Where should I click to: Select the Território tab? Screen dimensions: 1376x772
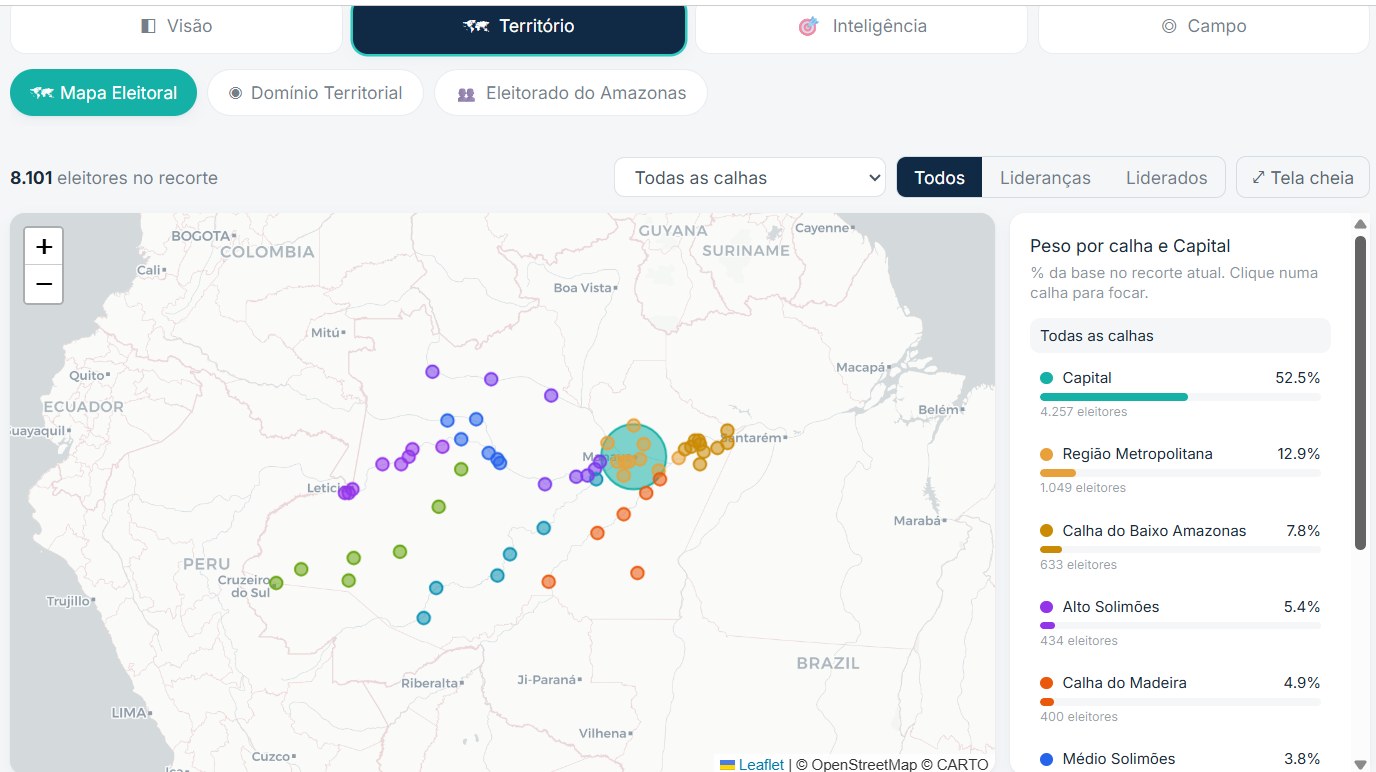(518, 27)
